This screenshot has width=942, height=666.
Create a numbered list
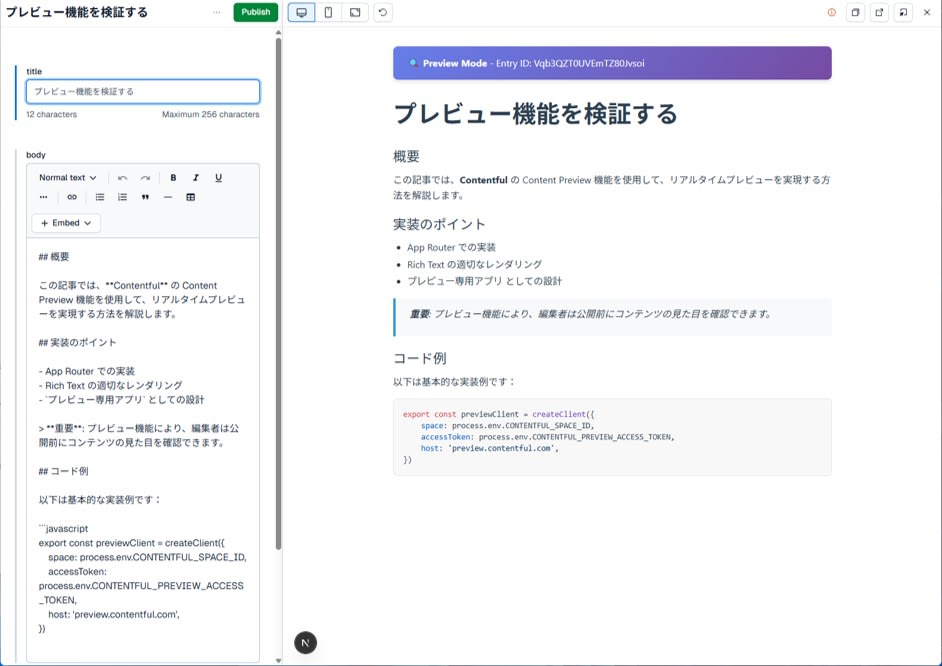(123, 197)
